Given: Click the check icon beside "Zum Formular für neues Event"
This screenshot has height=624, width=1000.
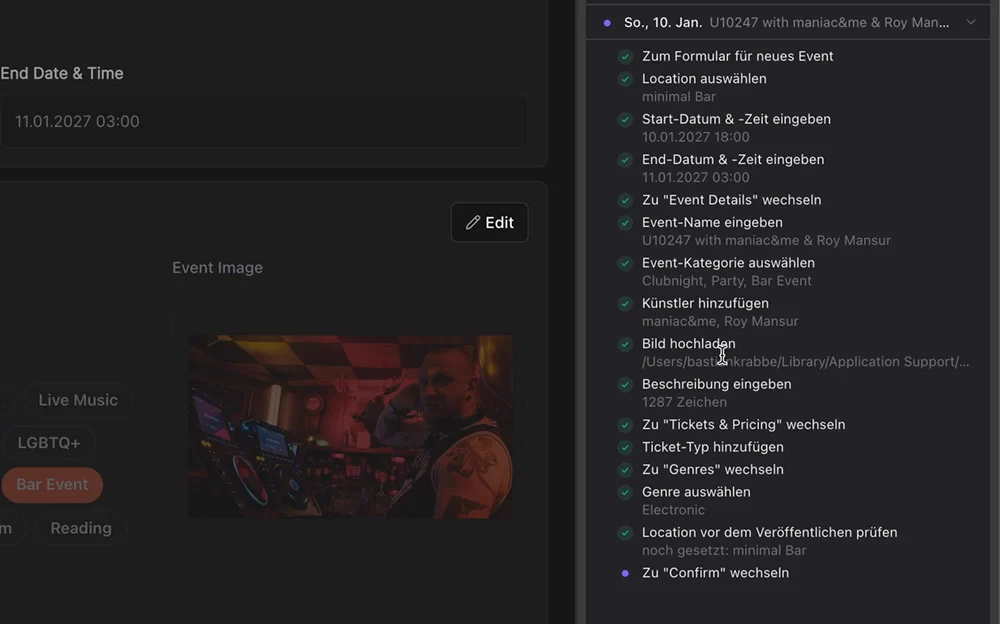Looking at the screenshot, I should 625,57.
